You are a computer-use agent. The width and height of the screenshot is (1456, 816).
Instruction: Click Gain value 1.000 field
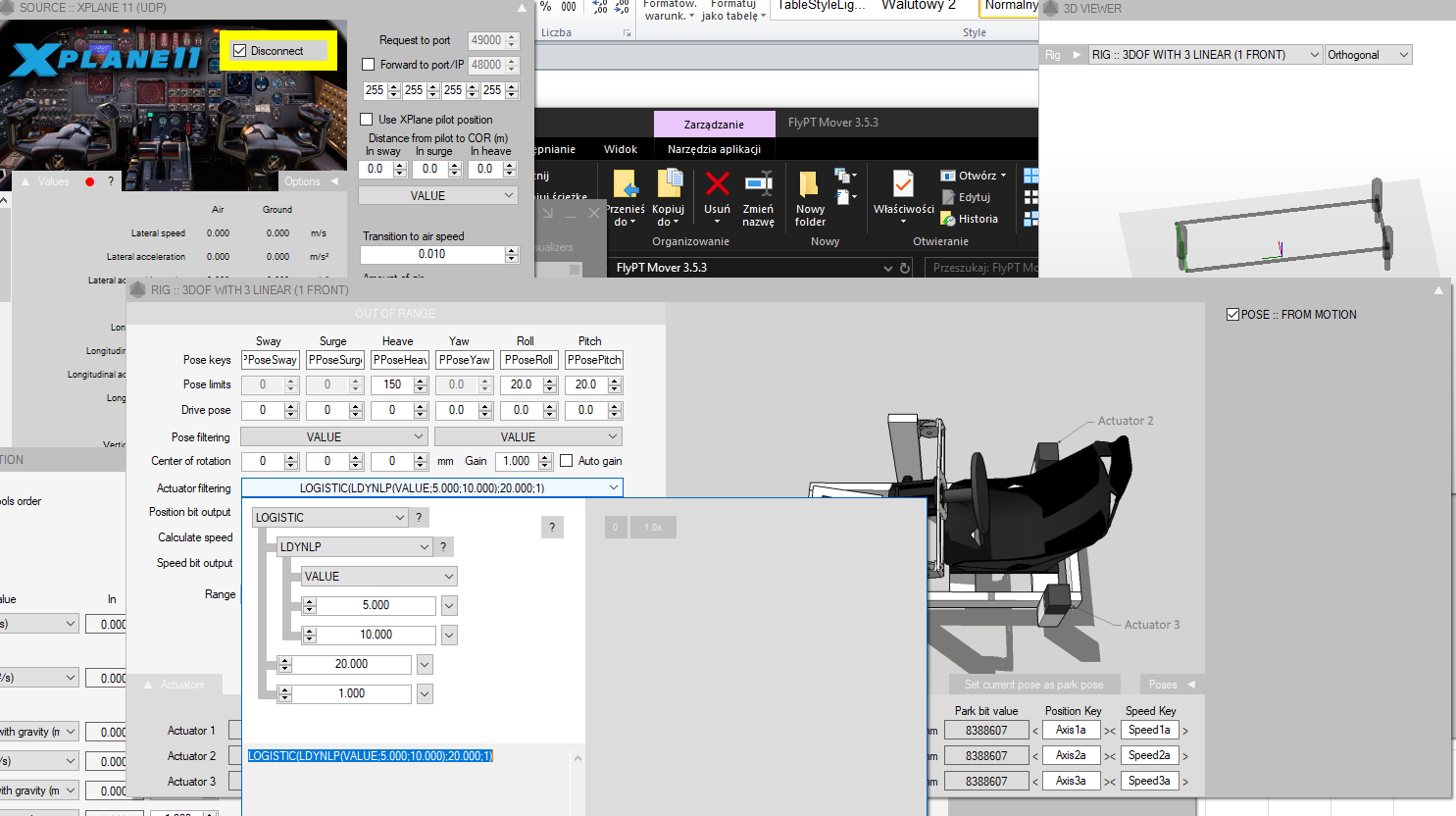(x=517, y=461)
